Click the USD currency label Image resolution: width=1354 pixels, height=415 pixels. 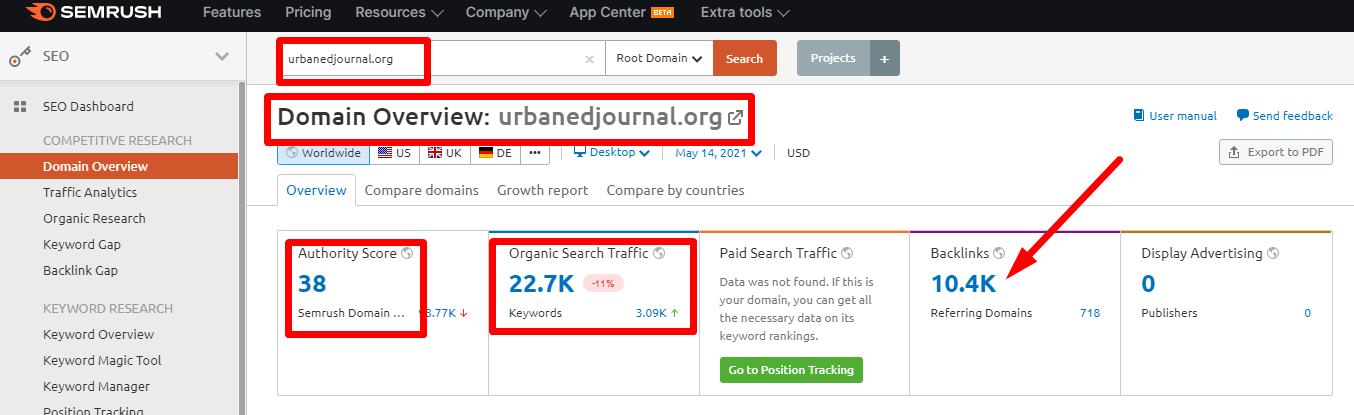[x=798, y=153]
